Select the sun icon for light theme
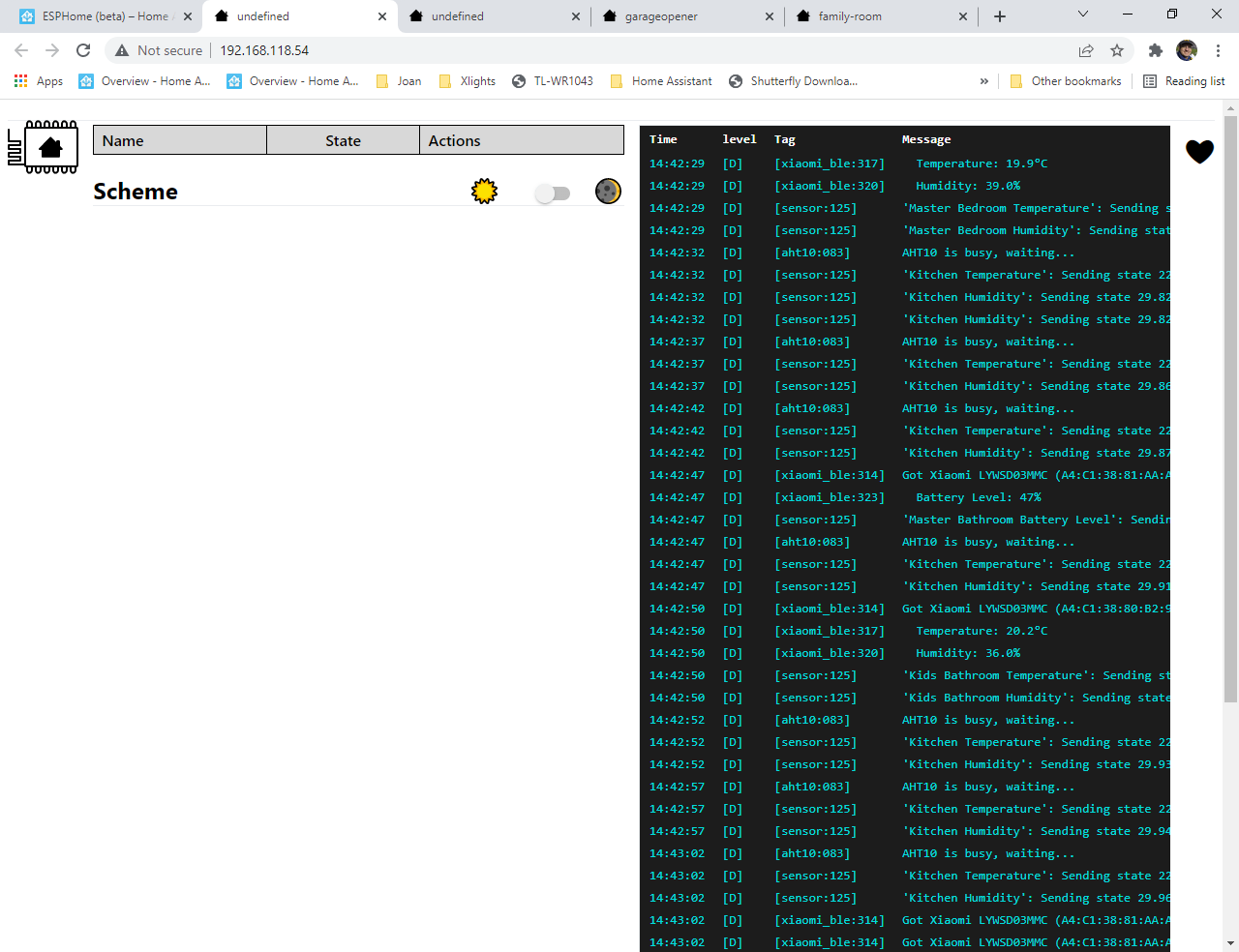Screen dimensions: 1239x952 (x=483, y=191)
